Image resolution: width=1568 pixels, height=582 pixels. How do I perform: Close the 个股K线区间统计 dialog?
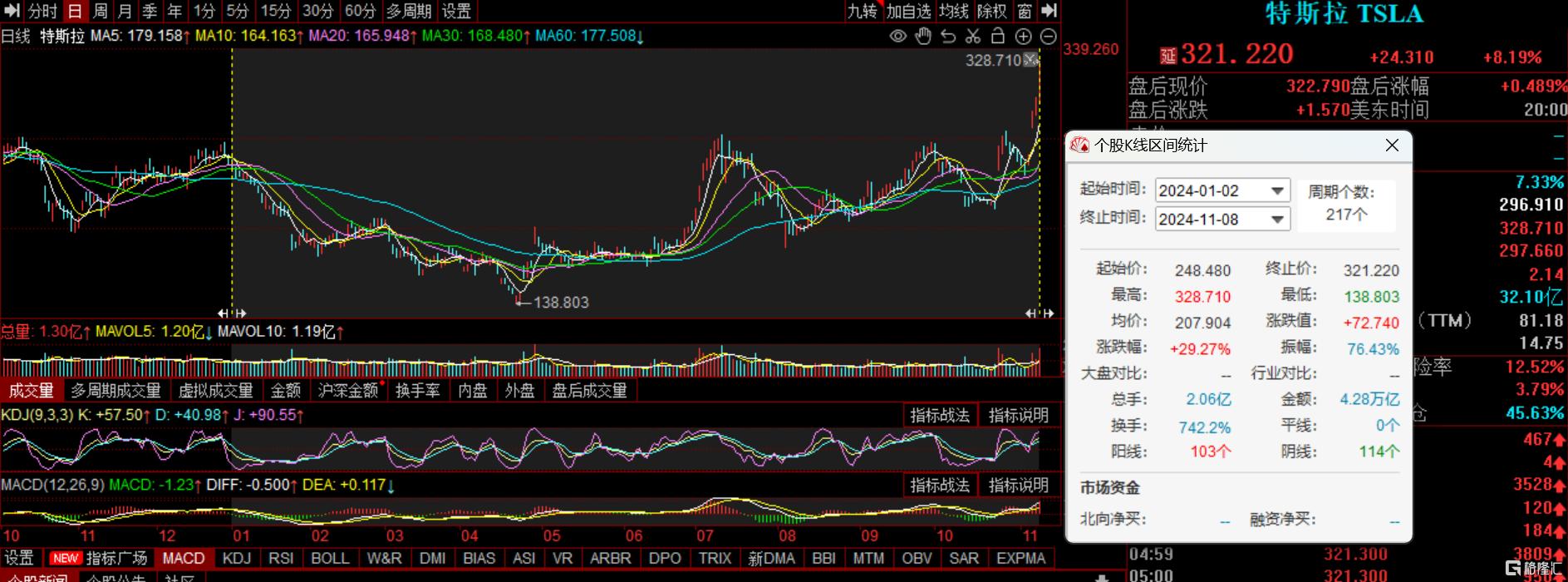pyautogui.click(x=1392, y=145)
